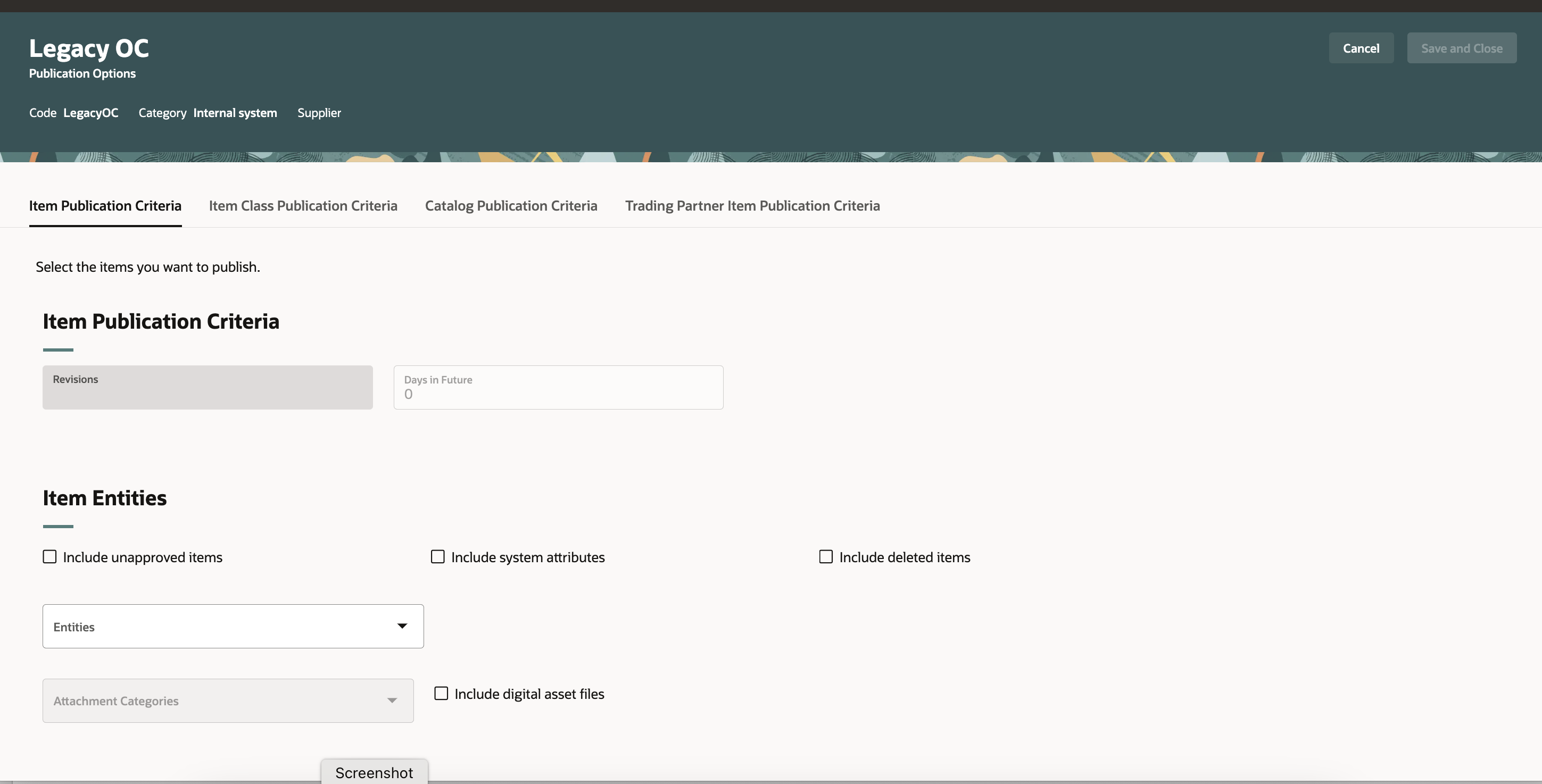
Task: Click the Supplier field in the header
Action: point(319,113)
